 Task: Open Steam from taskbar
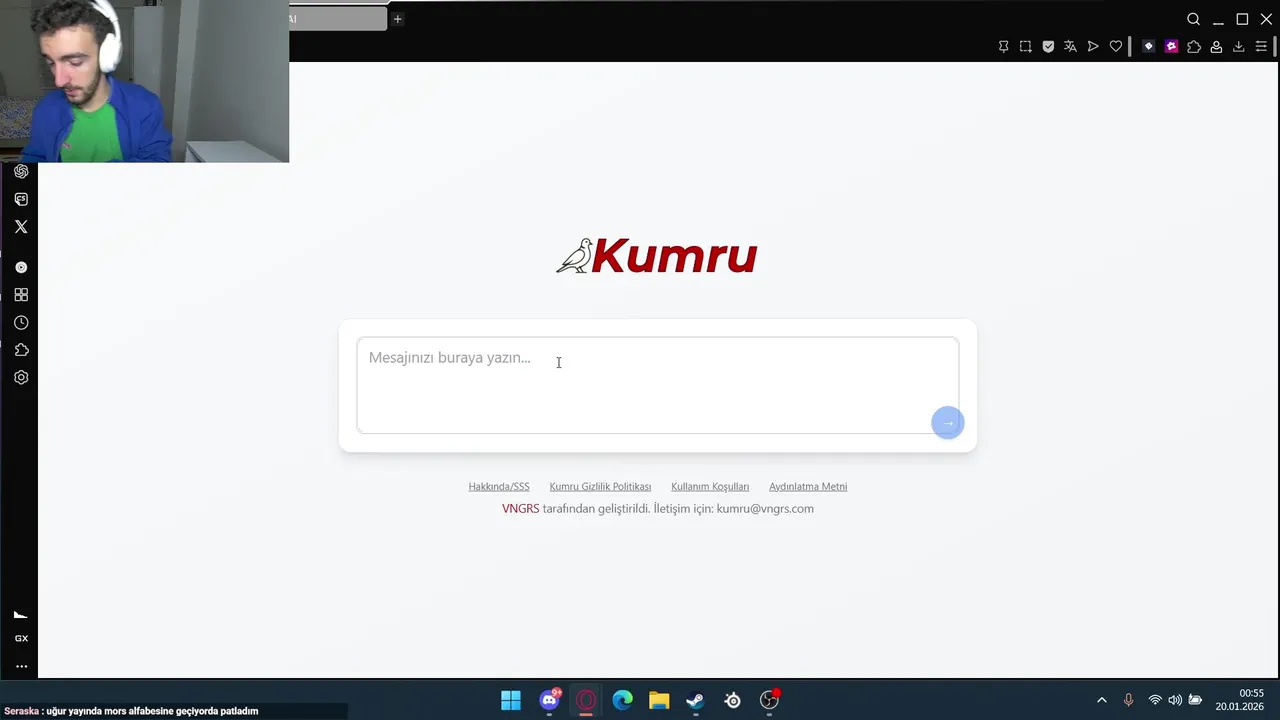[x=695, y=700]
